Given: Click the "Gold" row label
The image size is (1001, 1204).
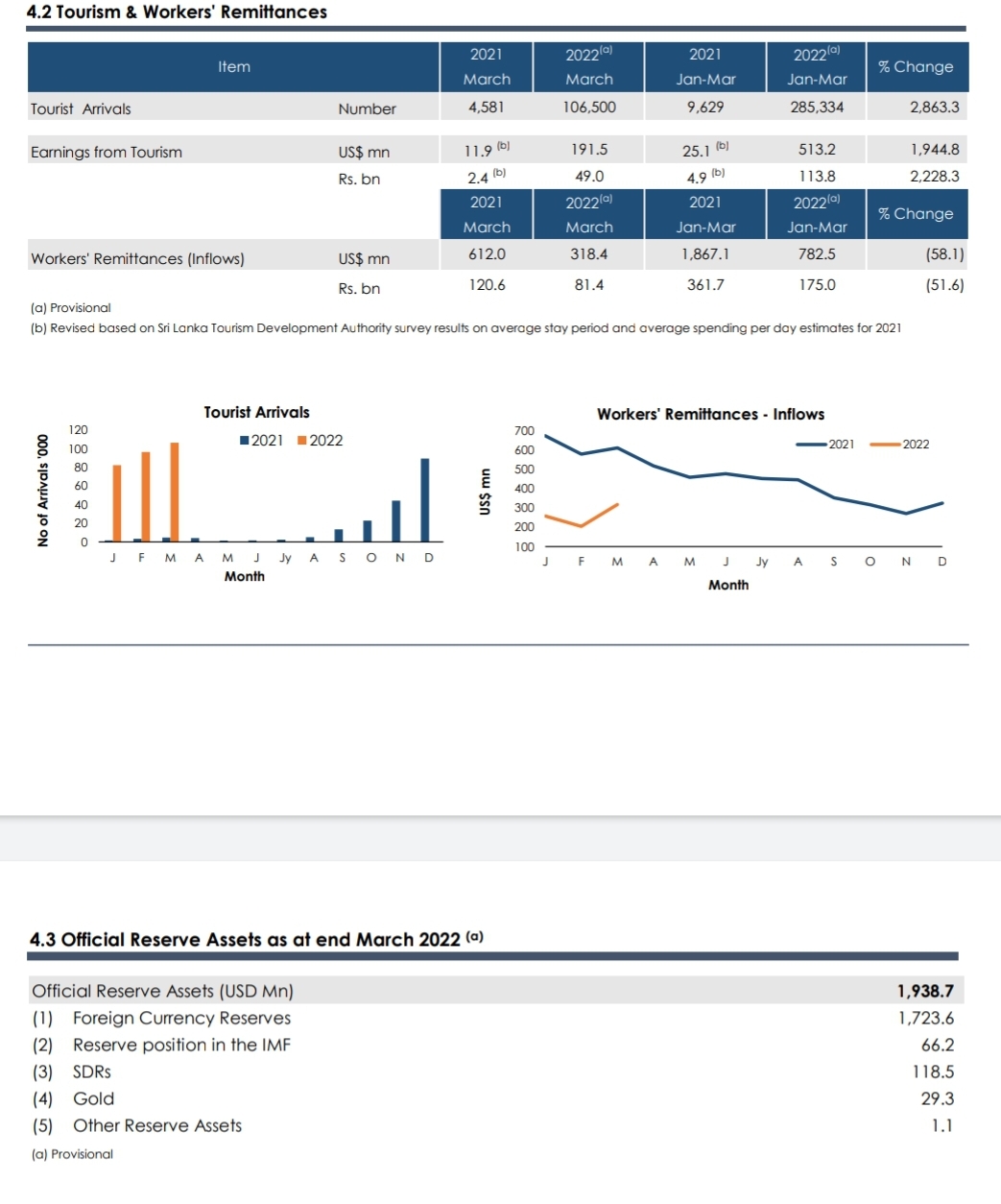Looking at the screenshot, I should [93, 1098].
